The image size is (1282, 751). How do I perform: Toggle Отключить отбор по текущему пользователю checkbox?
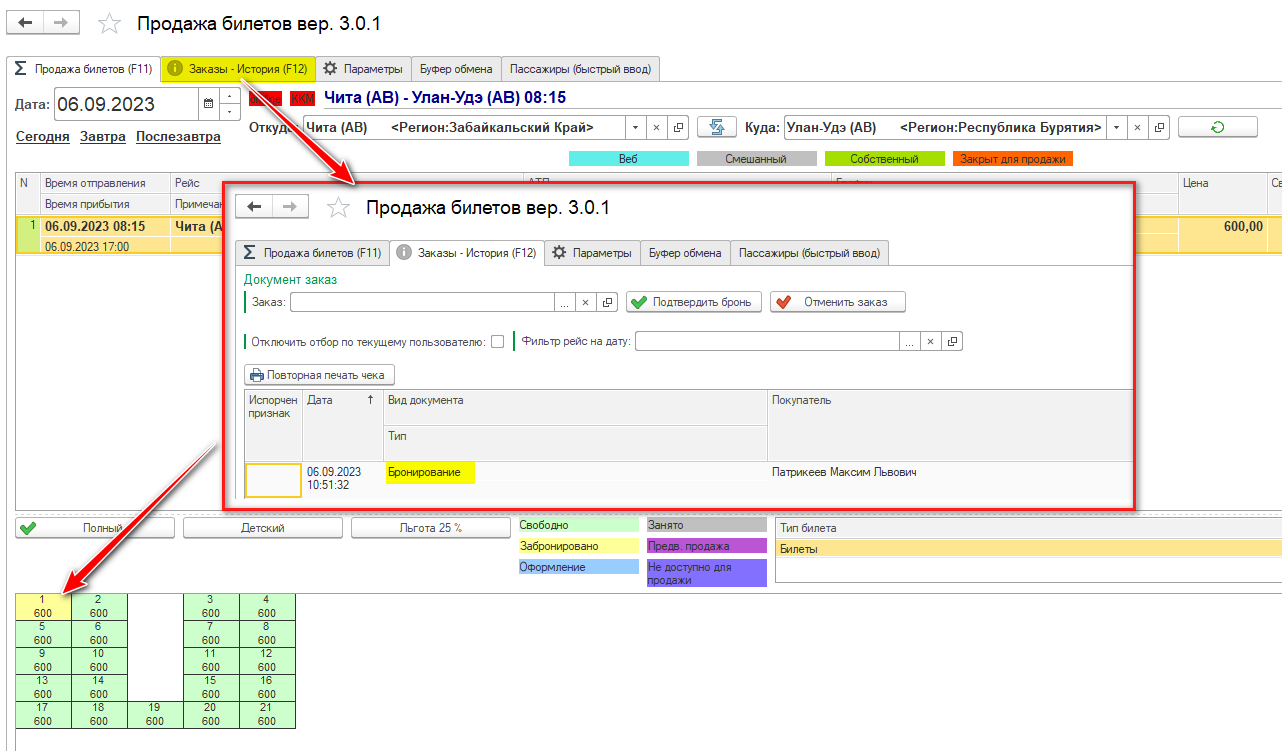497,342
